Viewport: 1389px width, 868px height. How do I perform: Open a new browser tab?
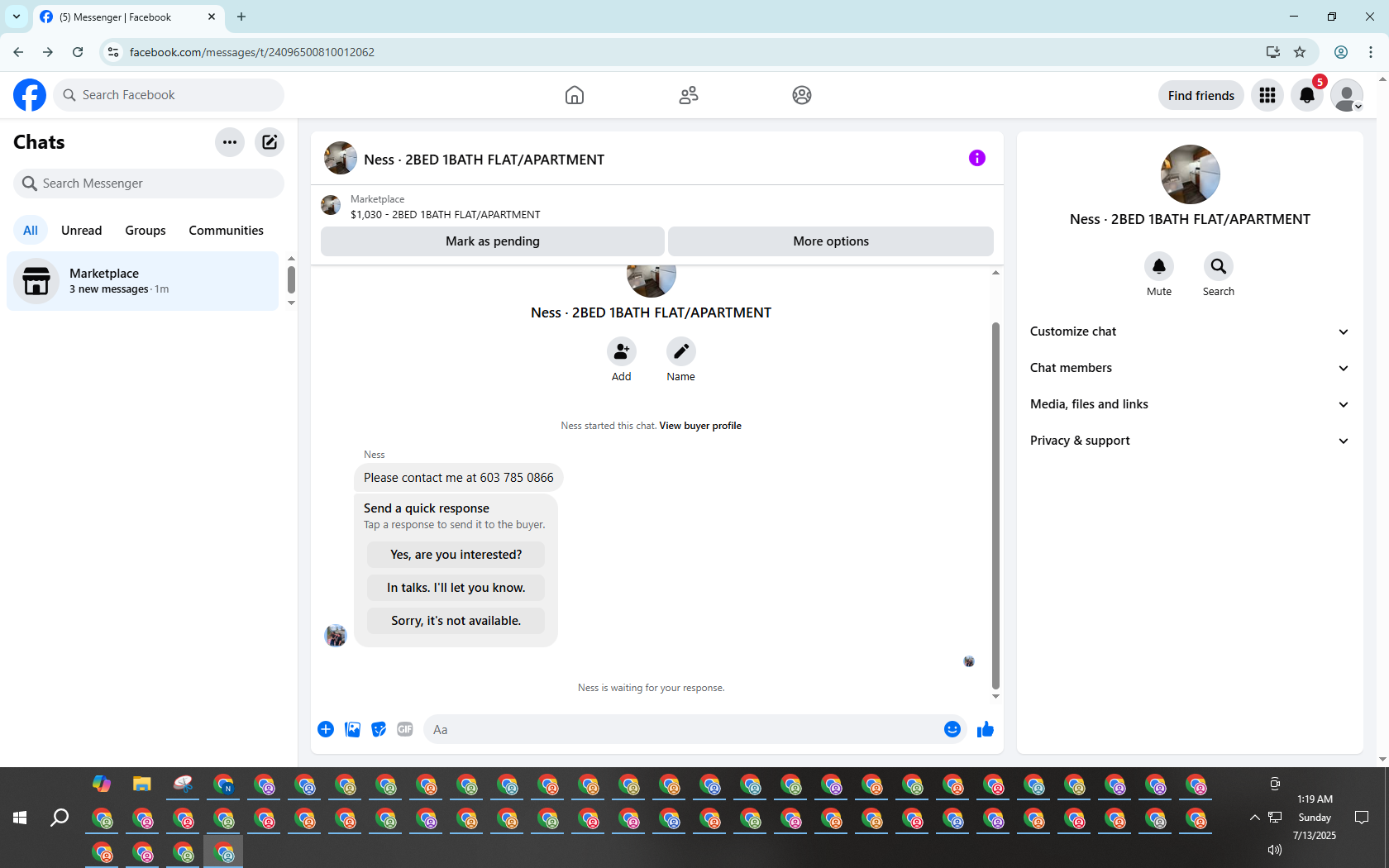click(241, 17)
